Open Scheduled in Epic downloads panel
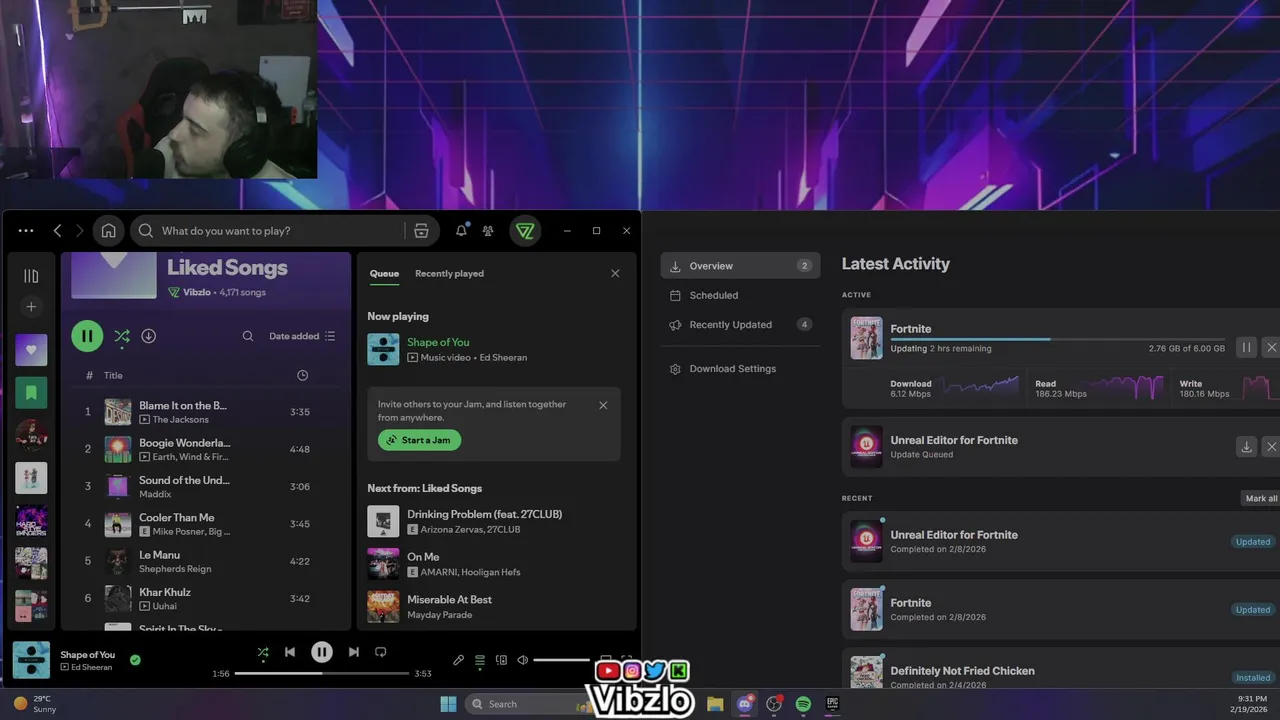Screen dimensions: 1280x720 pos(740,295)
